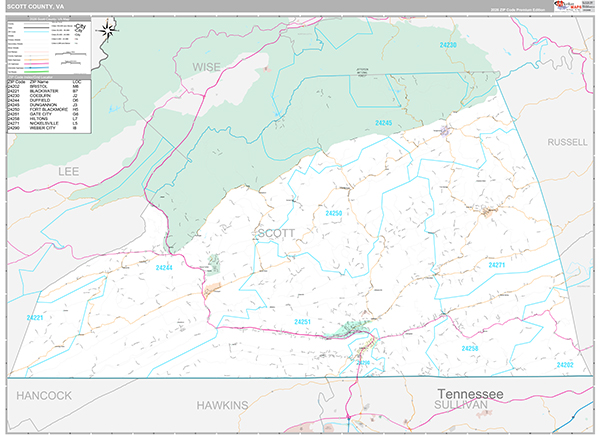Click the 24245 ZIP label on map
This screenshot has width=600, height=435.
pos(383,123)
